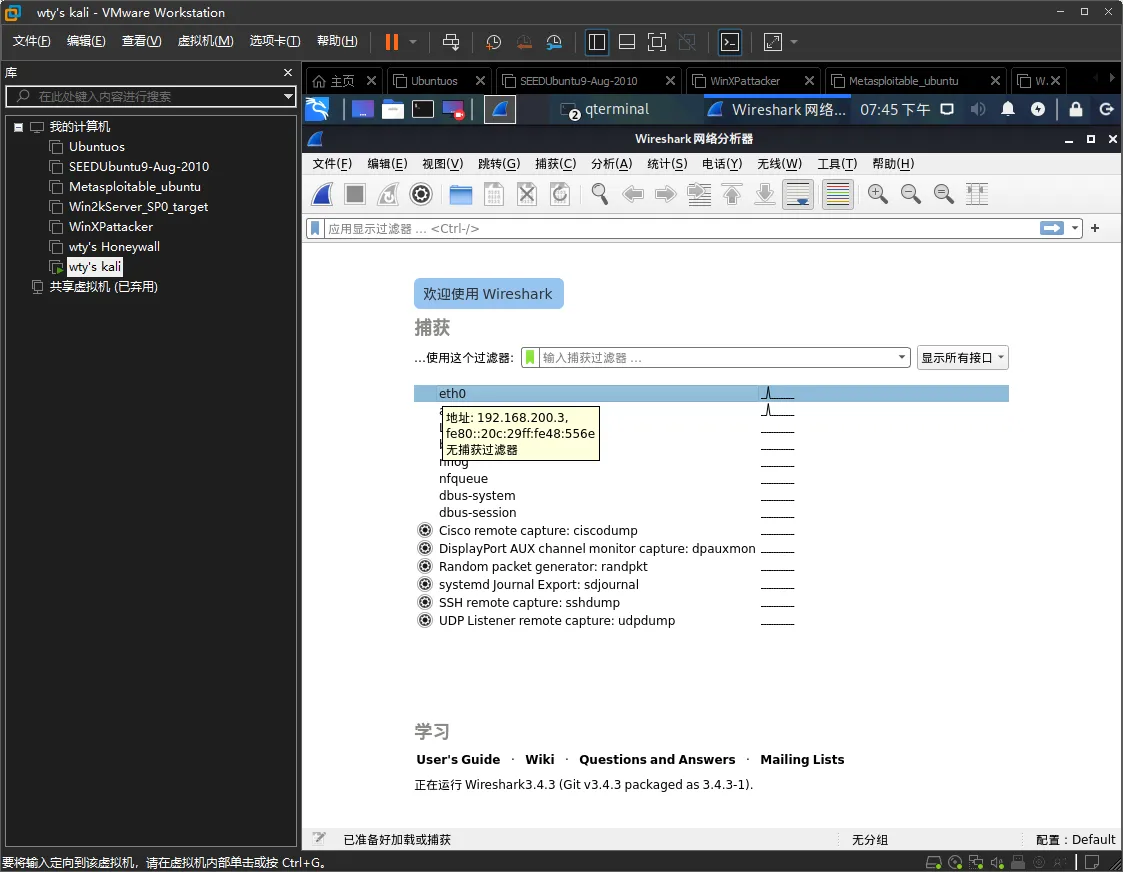Open Questions and Answers link
The image size is (1123, 872).
point(657,760)
